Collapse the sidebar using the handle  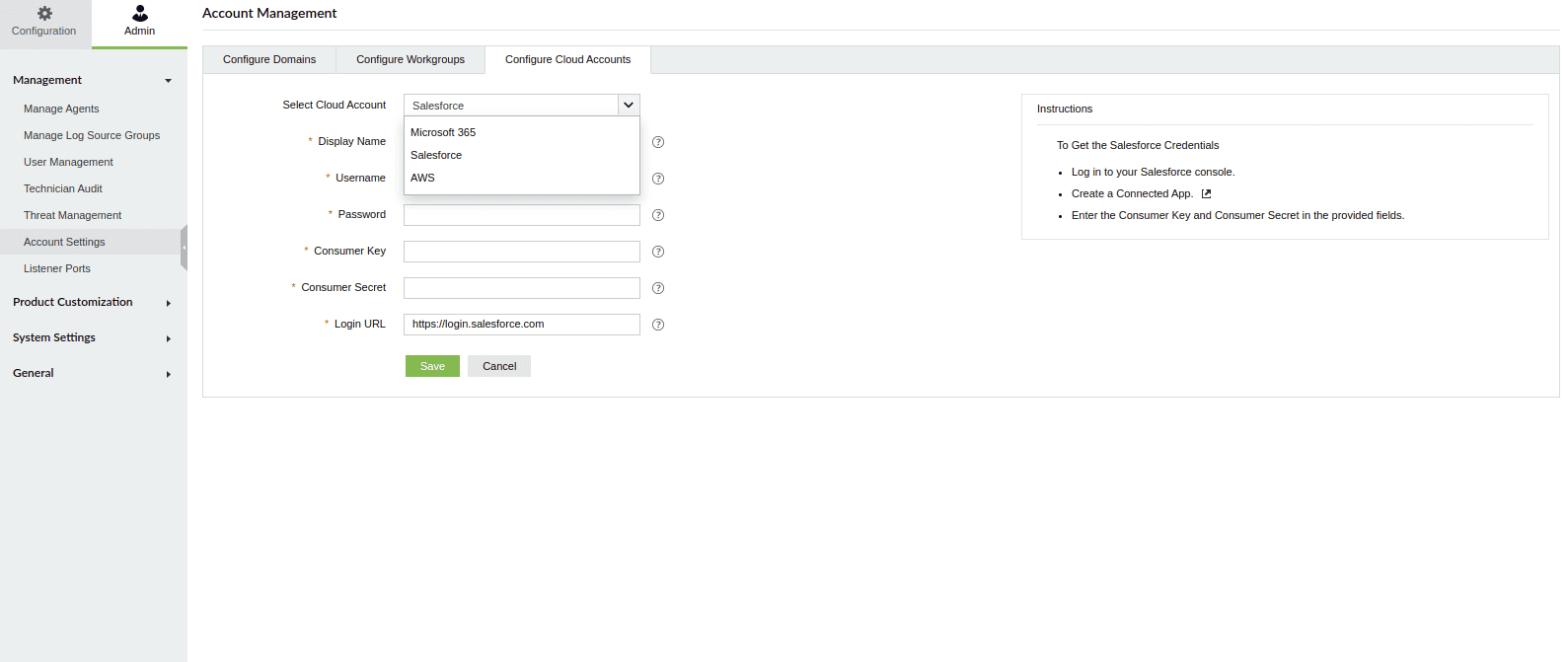pos(184,248)
